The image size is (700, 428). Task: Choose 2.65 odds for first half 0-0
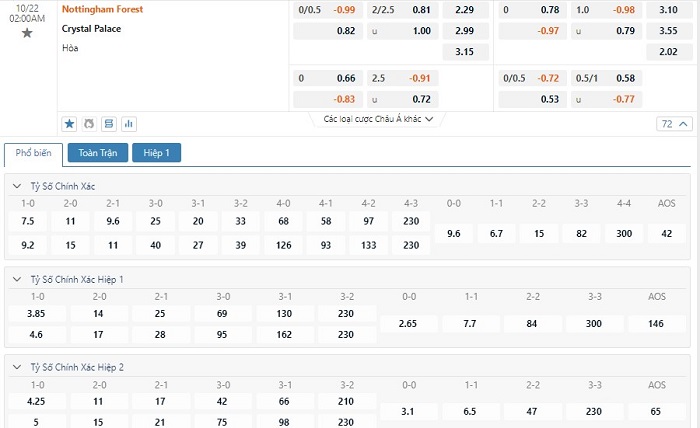(409, 324)
